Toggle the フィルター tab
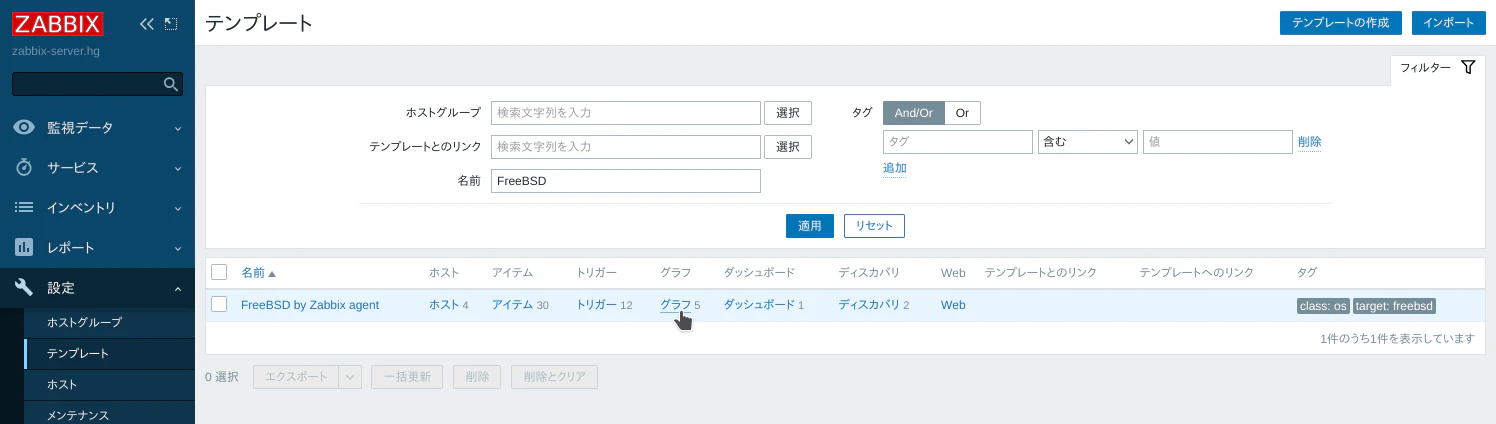1496x424 pixels. click(1437, 68)
